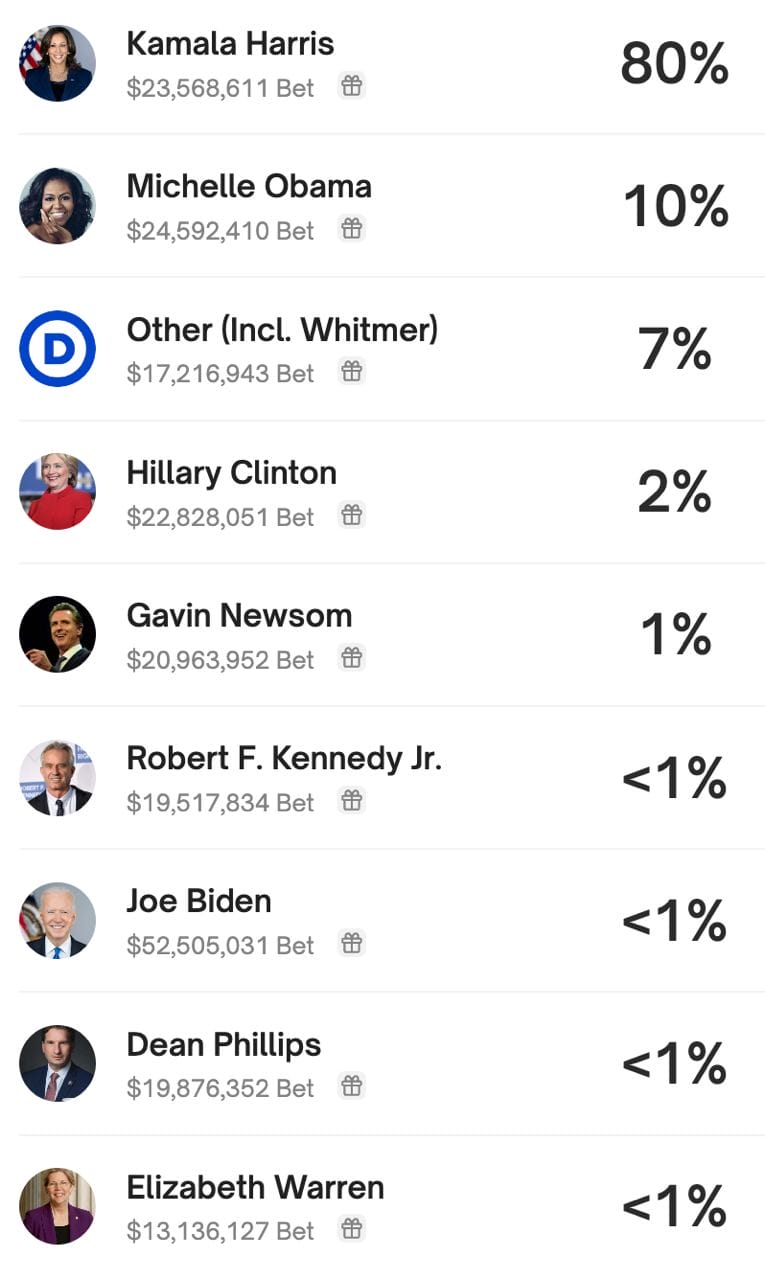Select the 80% odds for Kamala Harris
The width and height of the screenshot is (765, 1280).
click(x=675, y=64)
